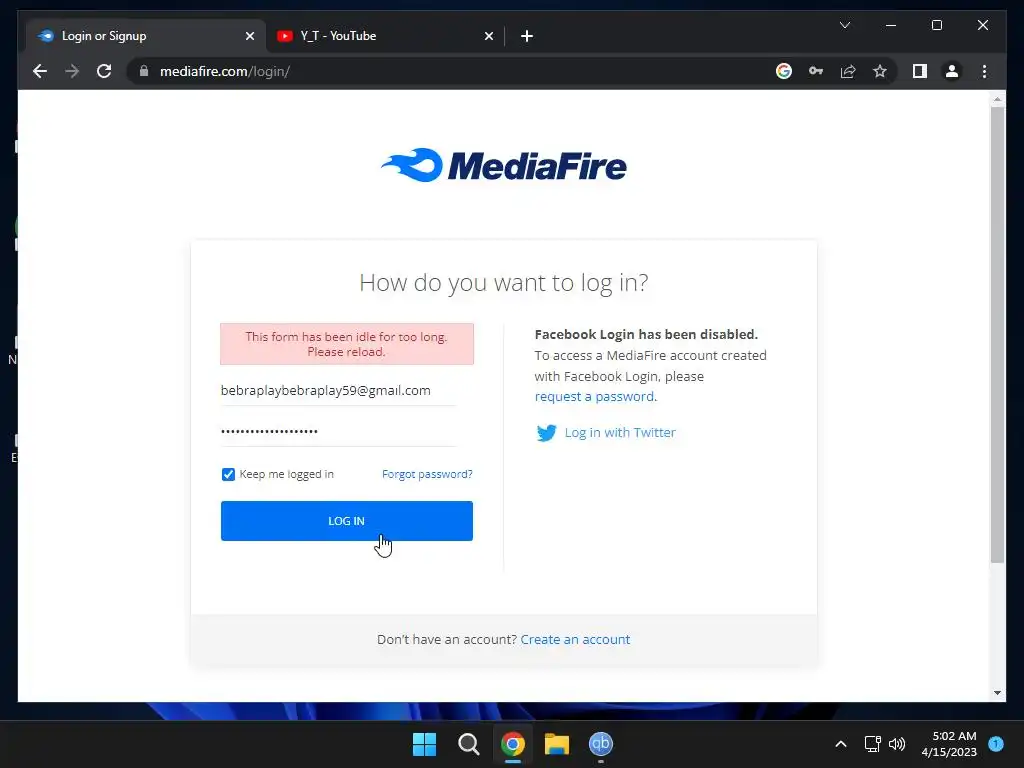Reload the MediaFire login page
Screen dimensions: 1024x768
click(104, 71)
